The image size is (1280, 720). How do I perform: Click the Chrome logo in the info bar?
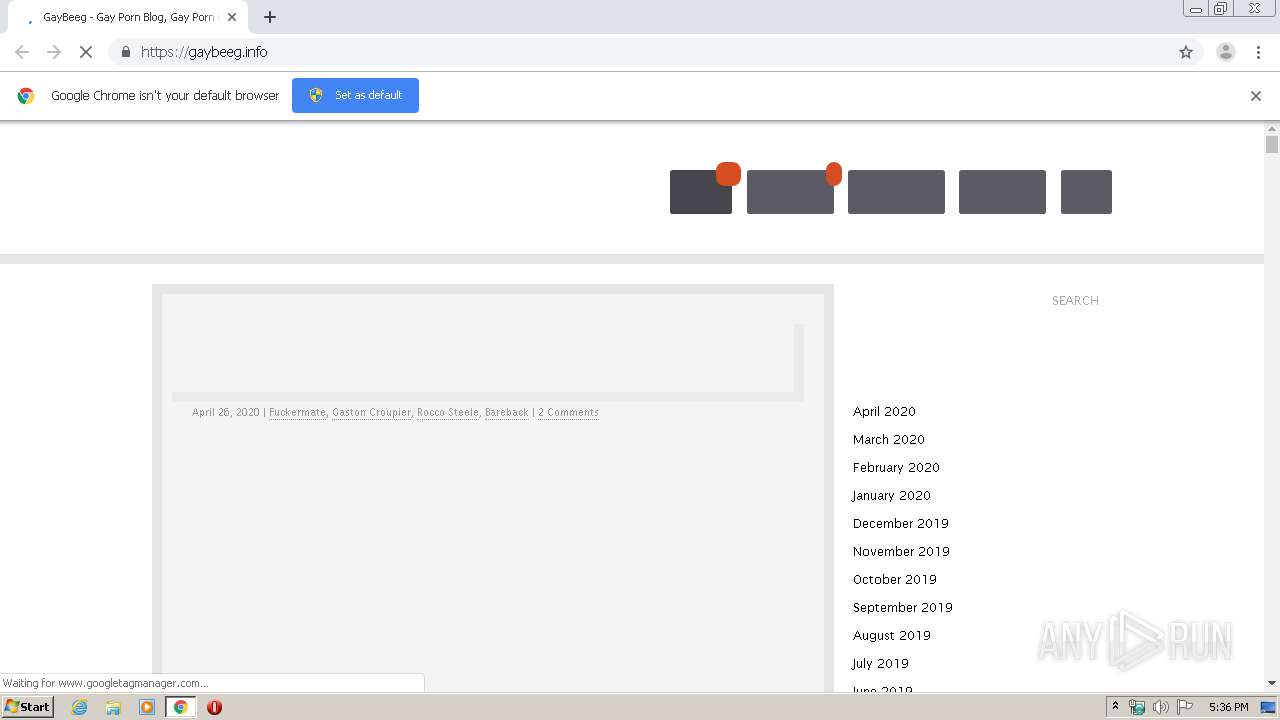[x=26, y=96]
